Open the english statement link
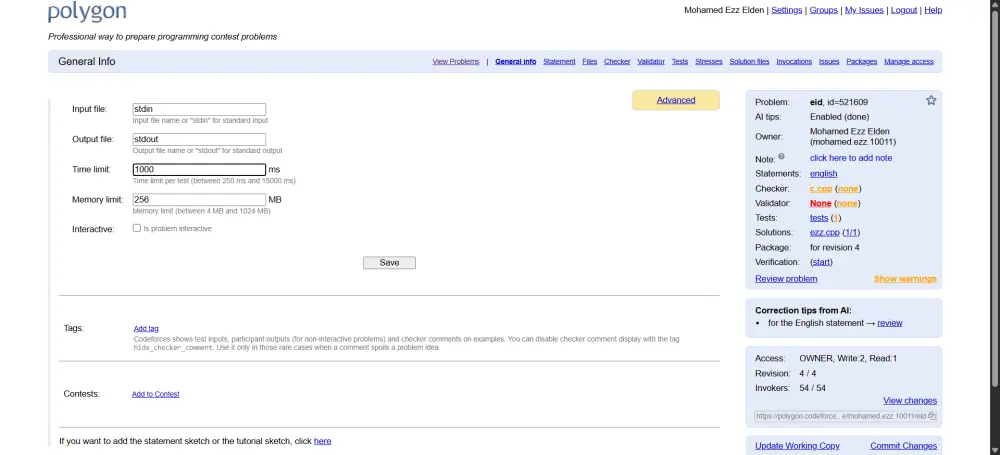This screenshot has width=1000, height=455. click(x=823, y=174)
